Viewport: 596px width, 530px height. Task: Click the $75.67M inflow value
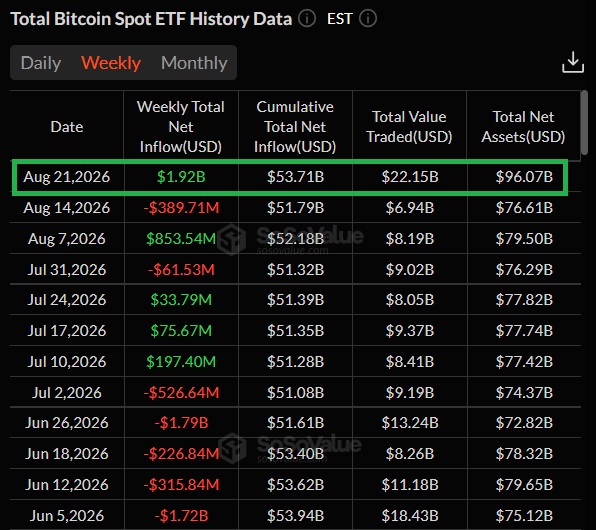tap(181, 330)
